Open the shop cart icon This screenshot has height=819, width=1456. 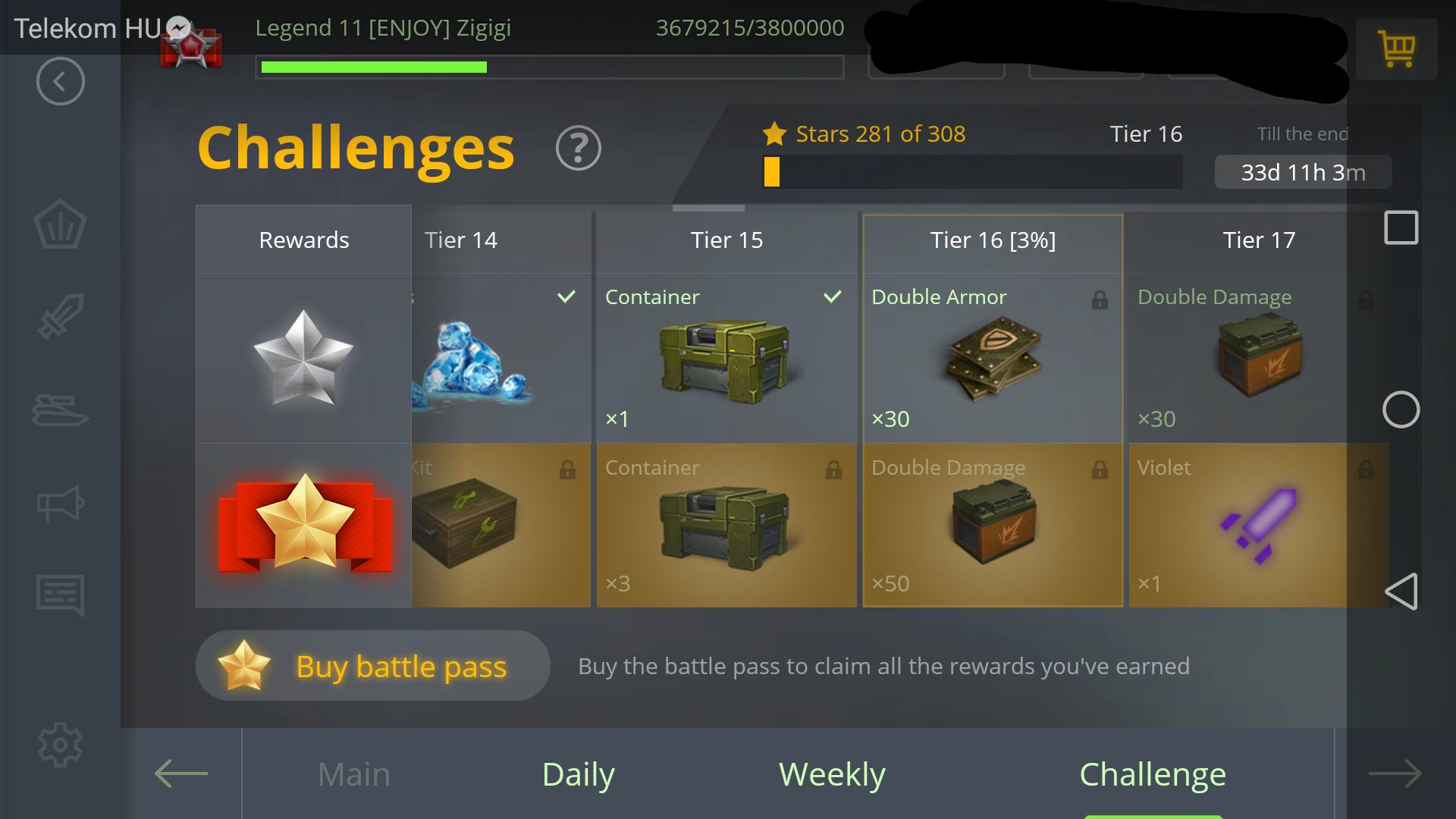pyautogui.click(x=1396, y=49)
